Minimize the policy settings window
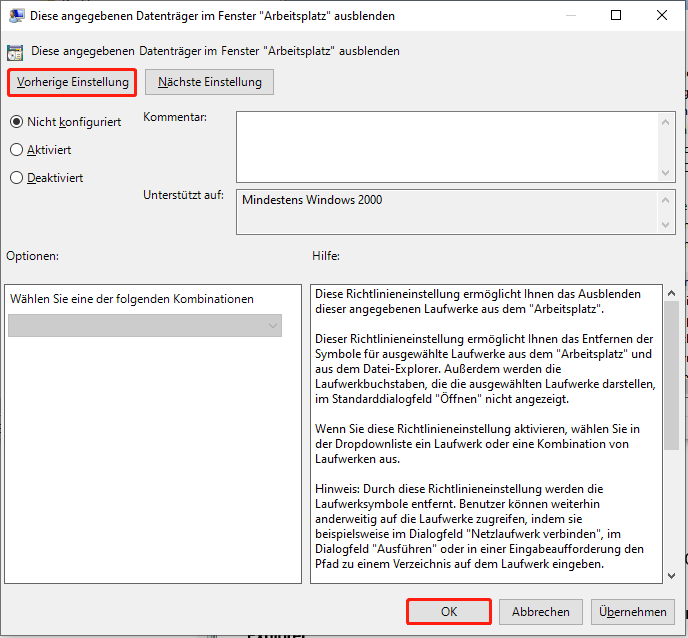 point(569,16)
